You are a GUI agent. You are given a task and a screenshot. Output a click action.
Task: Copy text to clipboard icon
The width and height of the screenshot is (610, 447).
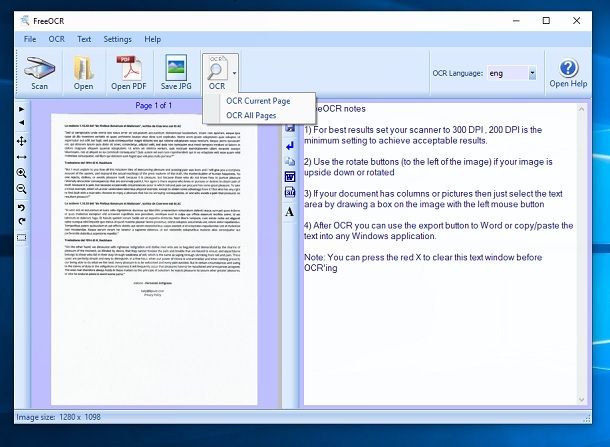pyautogui.click(x=290, y=161)
